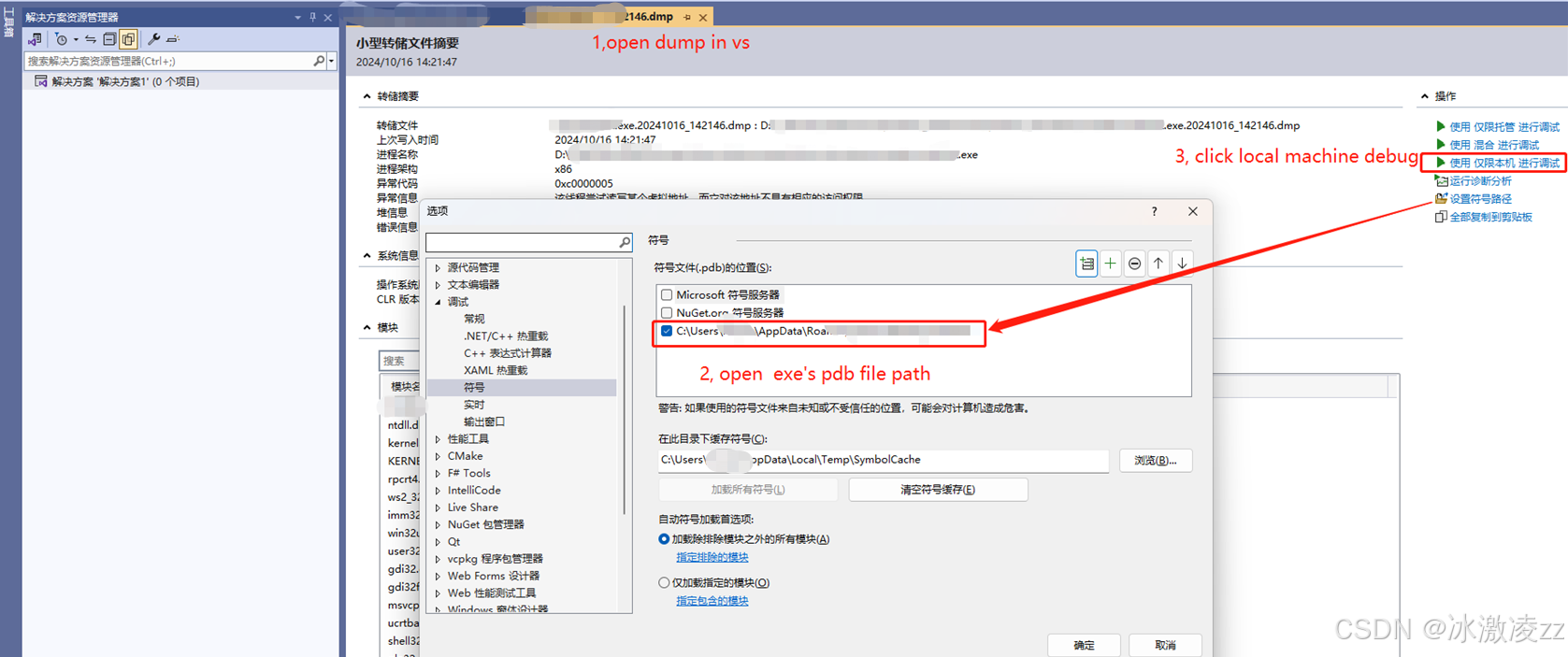Move symbol location up with arrow icon
The width and height of the screenshot is (1568, 657).
coord(1158,264)
